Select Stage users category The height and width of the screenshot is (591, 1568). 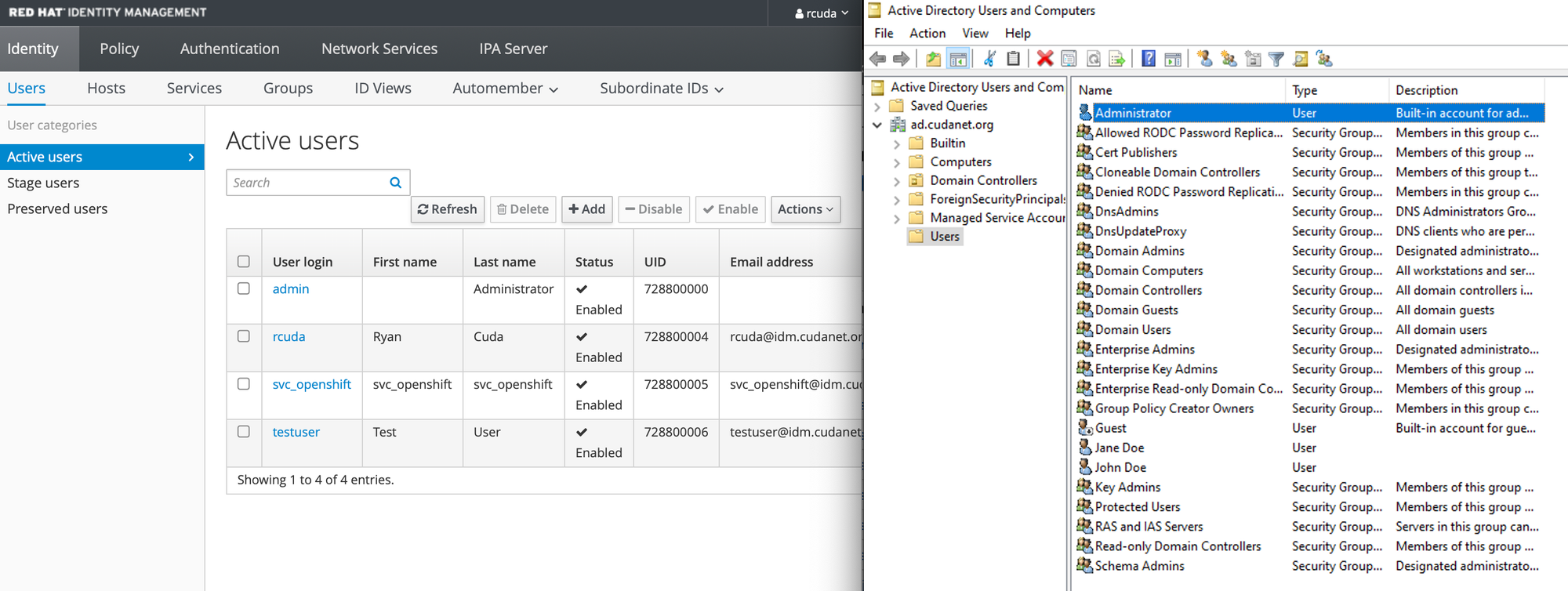pyautogui.click(x=43, y=183)
